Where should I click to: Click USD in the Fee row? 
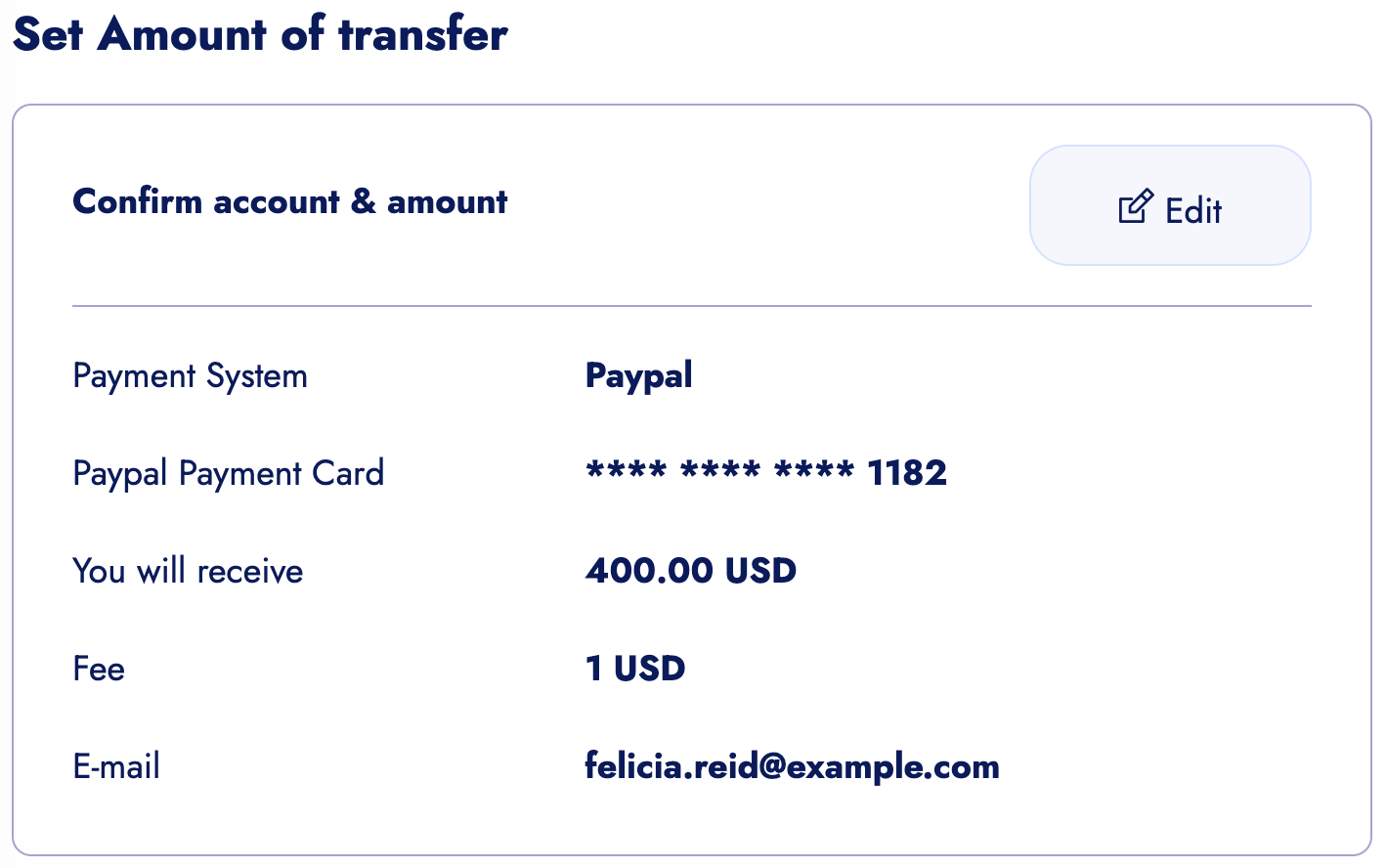pyautogui.click(x=649, y=670)
